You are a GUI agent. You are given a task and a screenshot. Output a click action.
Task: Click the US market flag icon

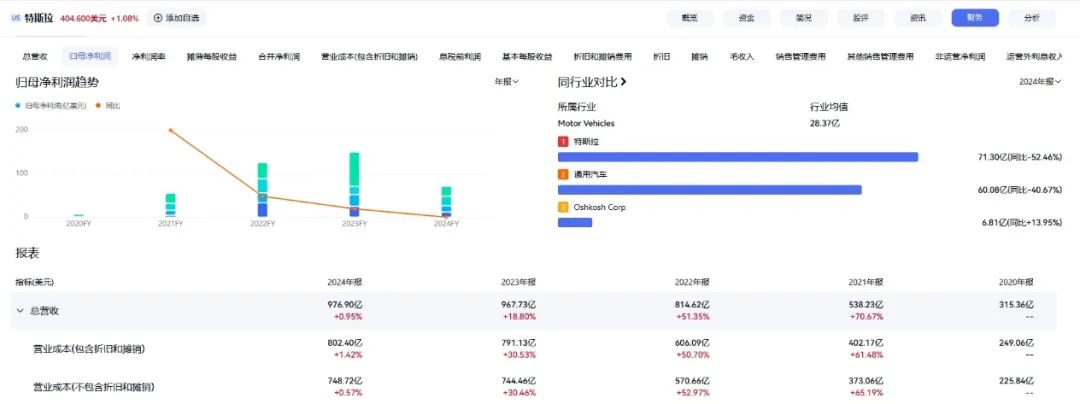[15, 19]
